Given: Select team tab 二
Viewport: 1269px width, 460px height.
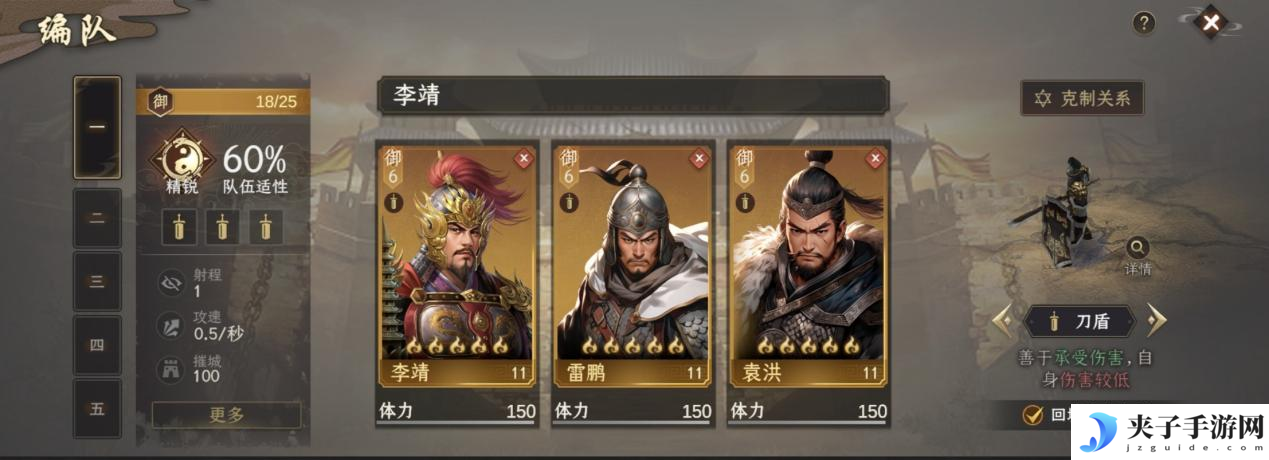Looking at the screenshot, I should coord(97,217).
